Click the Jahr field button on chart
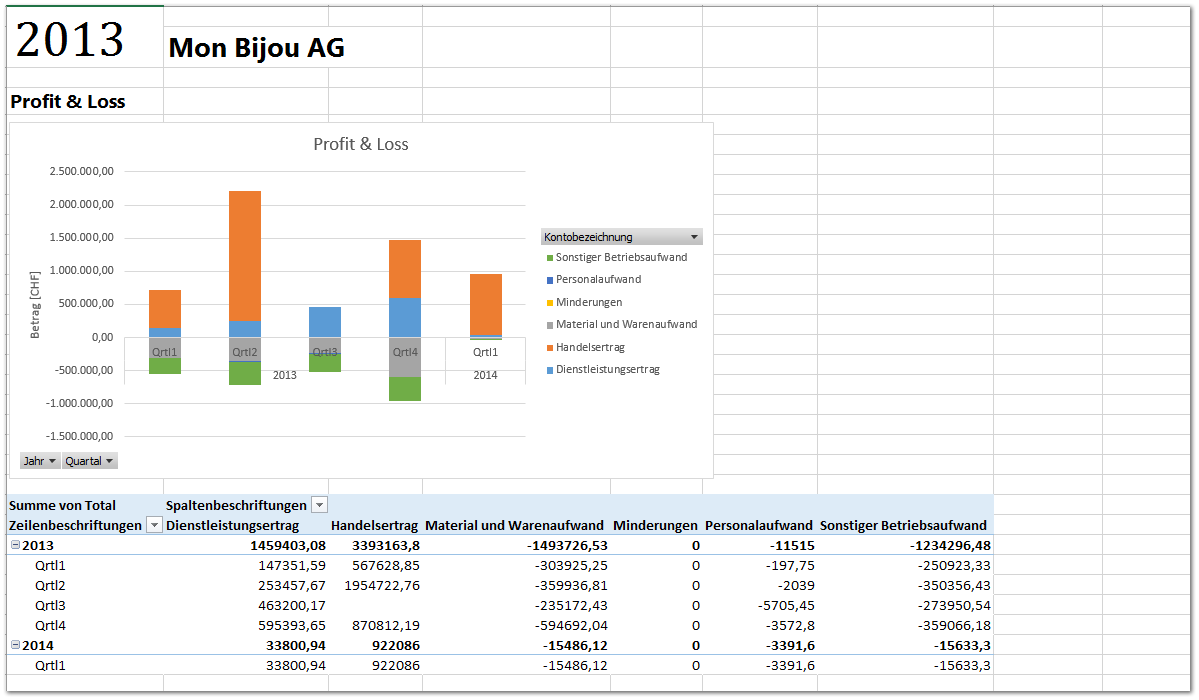The width and height of the screenshot is (1199, 700). [40, 461]
